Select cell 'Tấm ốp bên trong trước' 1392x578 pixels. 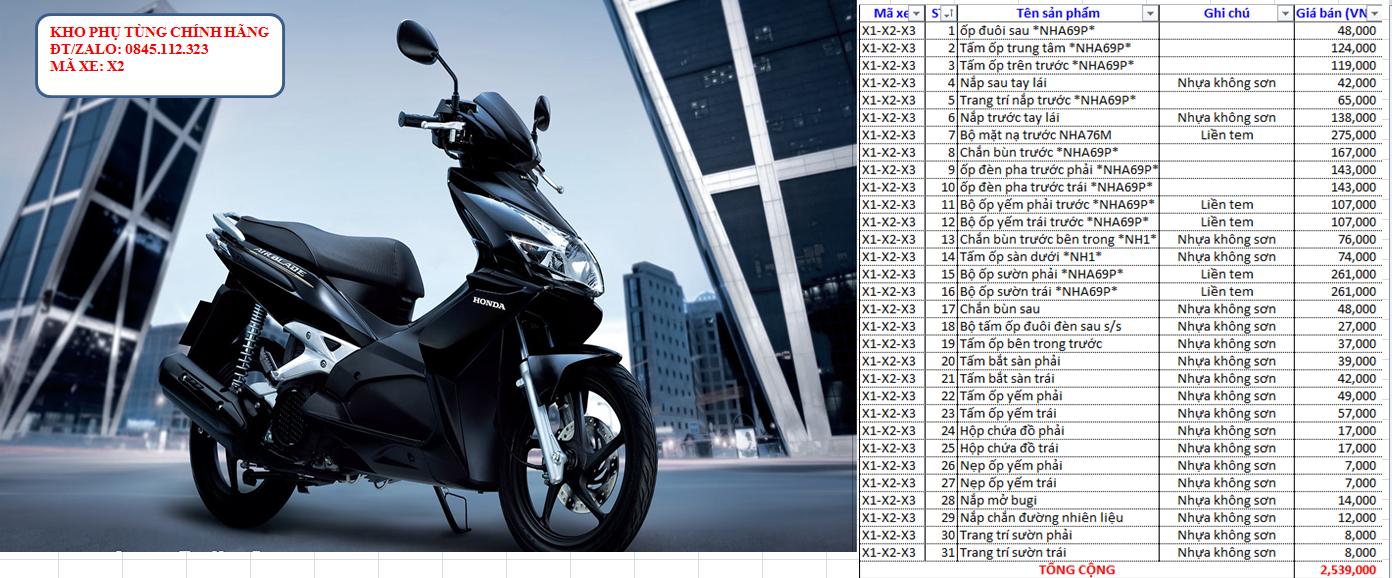[1058, 344]
